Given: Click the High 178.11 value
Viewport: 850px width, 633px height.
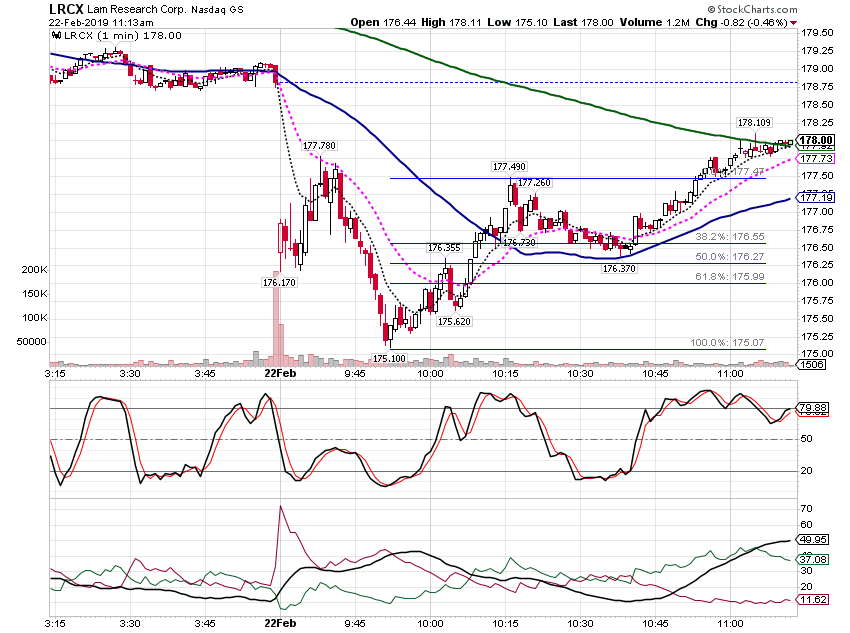Looking at the screenshot, I should click(x=451, y=22).
